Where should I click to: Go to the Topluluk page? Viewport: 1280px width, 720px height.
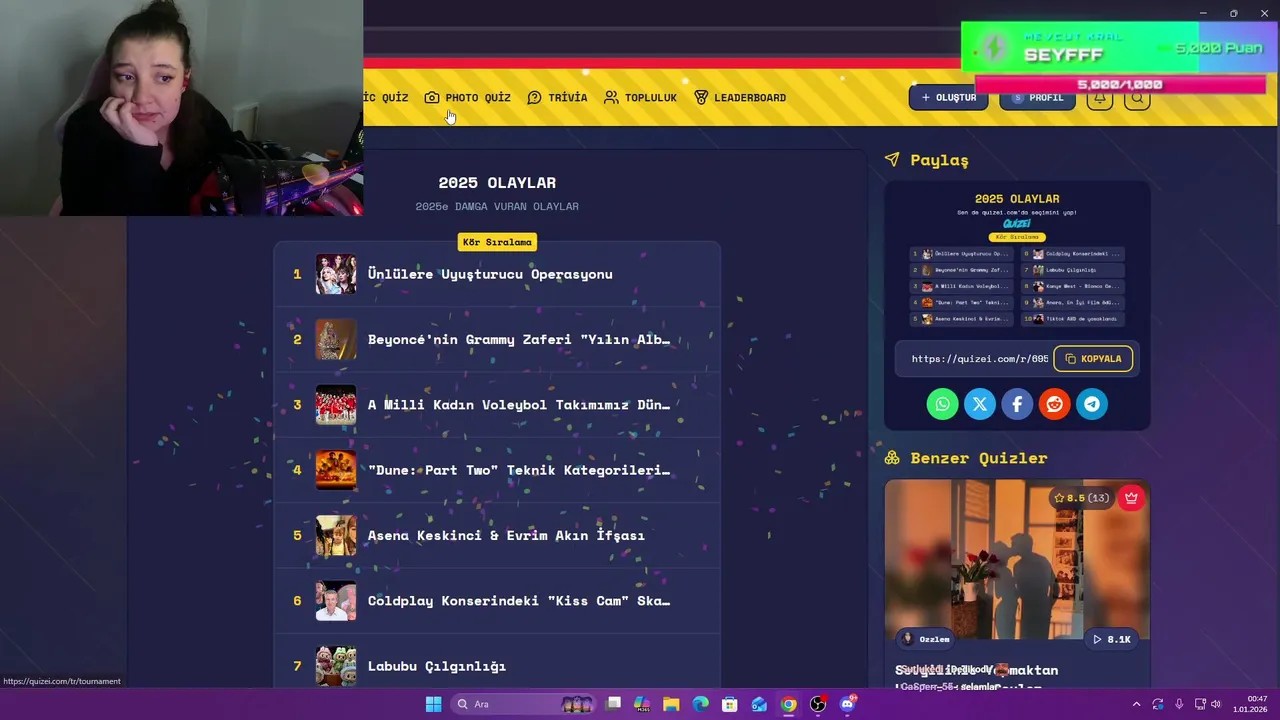click(640, 97)
